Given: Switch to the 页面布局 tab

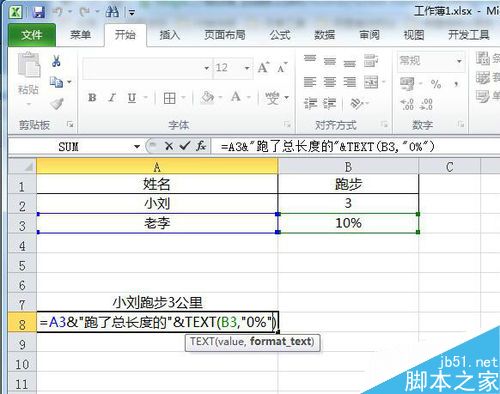Looking at the screenshot, I should [x=225, y=35].
